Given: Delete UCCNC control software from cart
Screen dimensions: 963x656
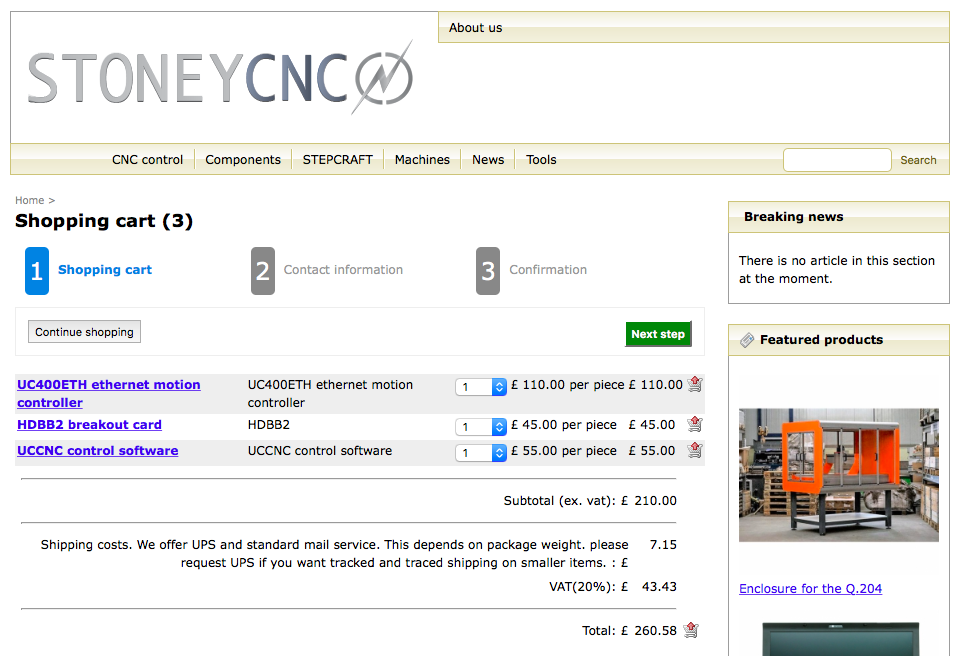Looking at the screenshot, I should pyautogui.click(x=695, y=450).
